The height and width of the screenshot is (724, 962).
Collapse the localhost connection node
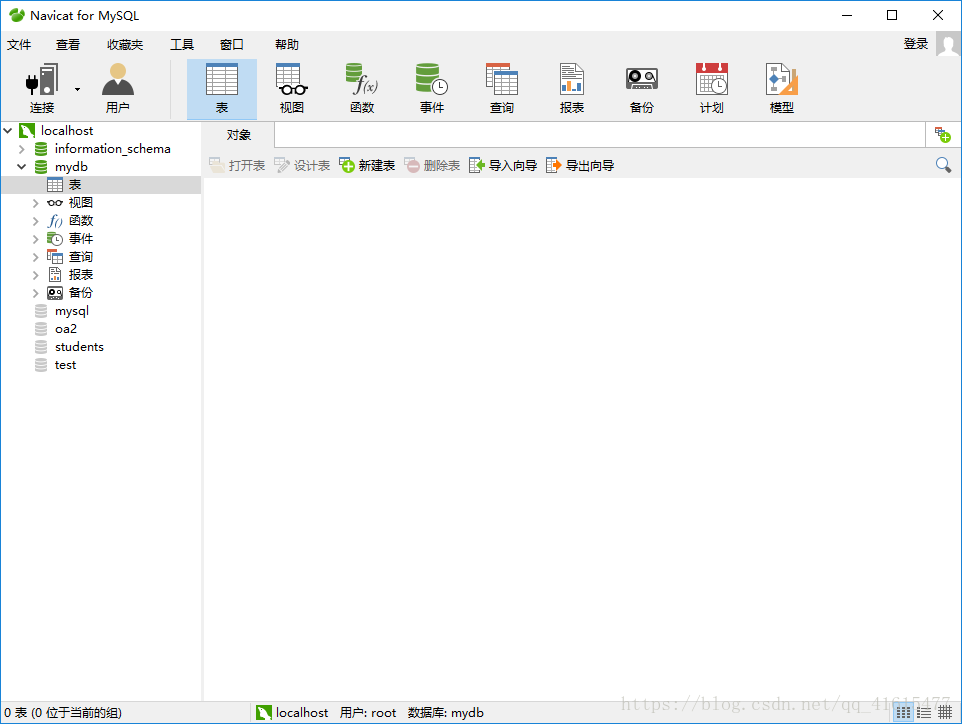pyautogui.click(x=8, y=131)
